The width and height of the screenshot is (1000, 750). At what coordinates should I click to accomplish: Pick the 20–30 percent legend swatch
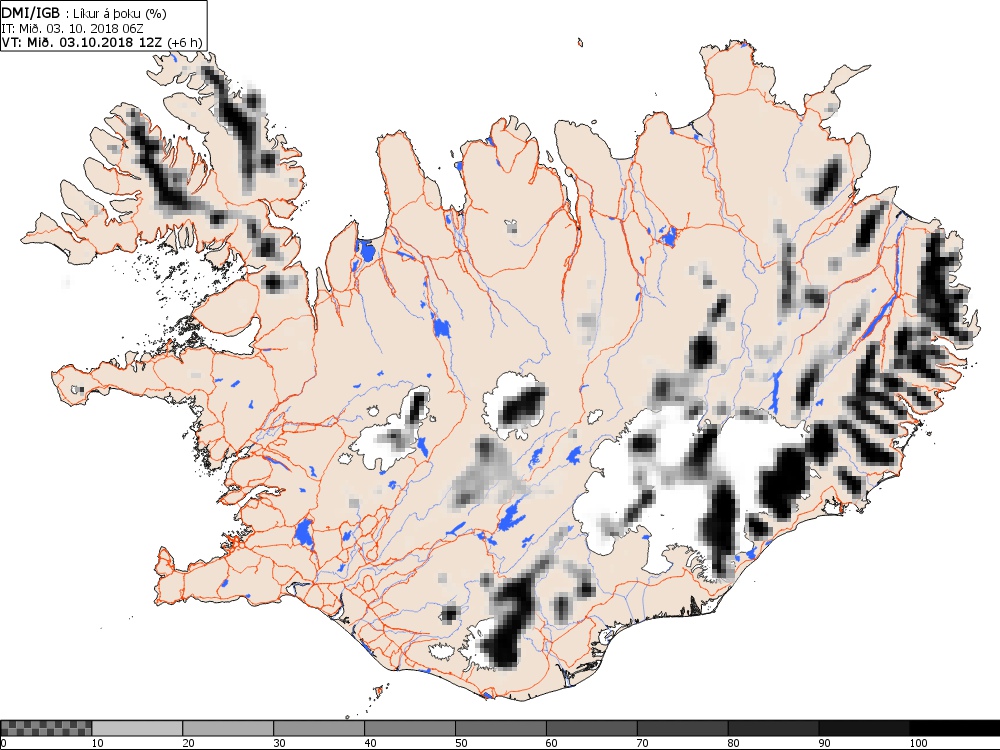pyautogui.click(x=228, y=728)
